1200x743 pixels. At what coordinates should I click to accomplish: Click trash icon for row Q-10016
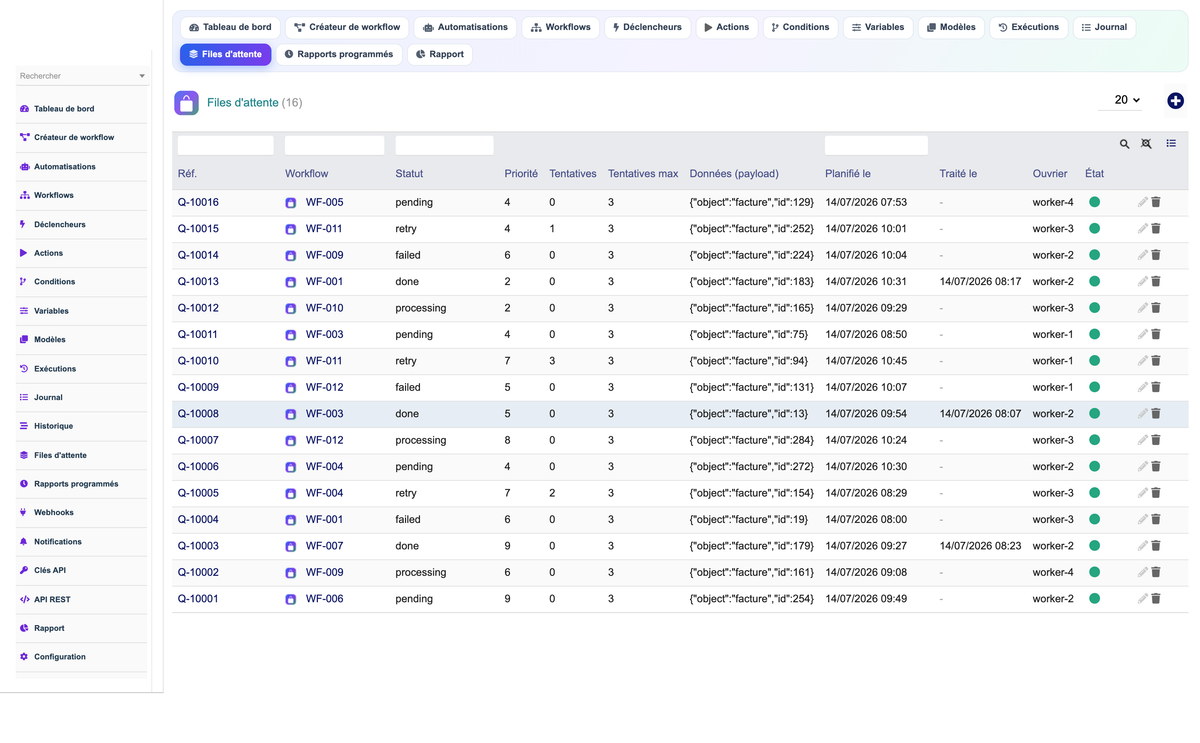[x=1156, y=202]
